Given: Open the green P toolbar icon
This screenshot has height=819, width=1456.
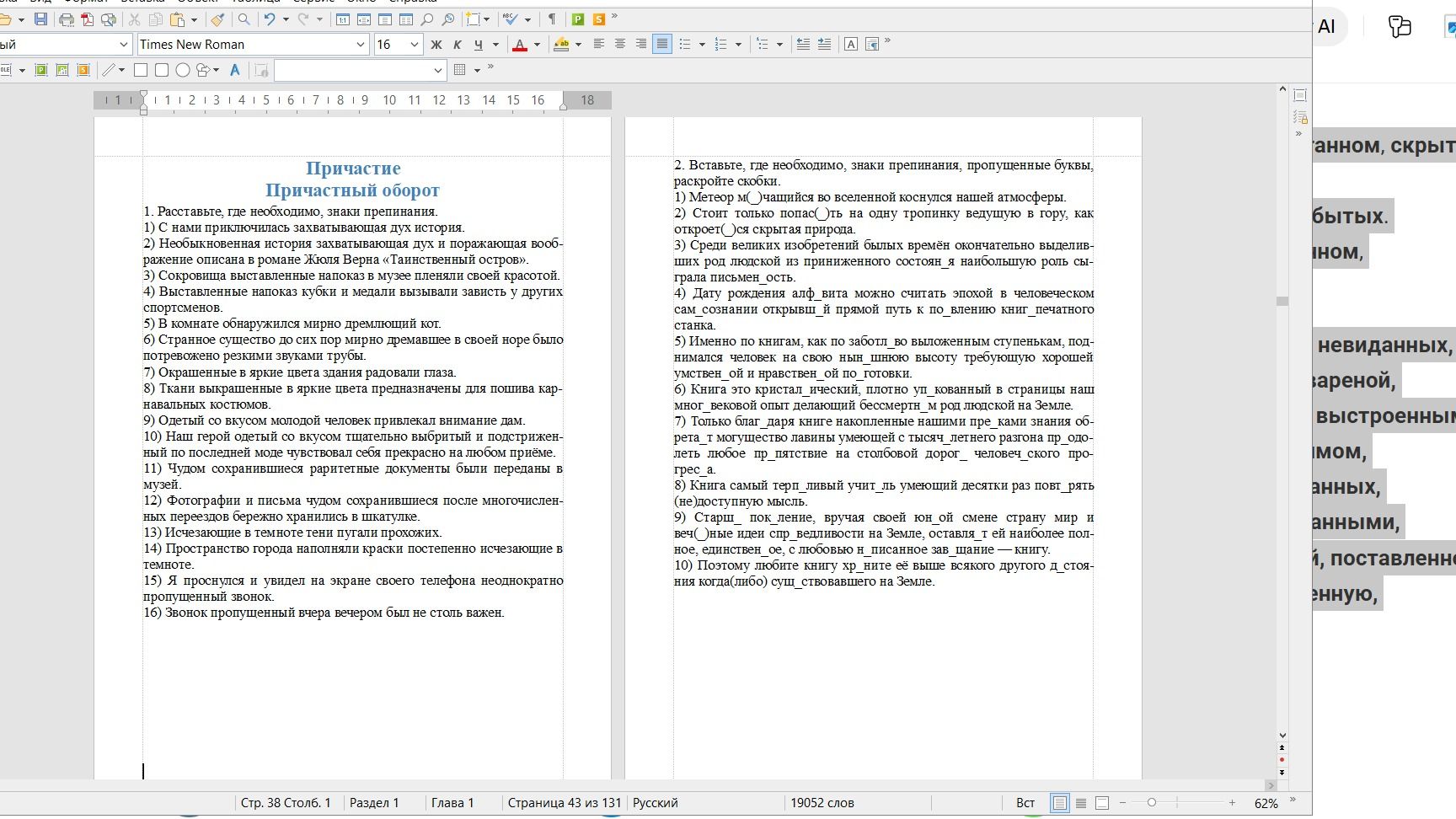Looking at the screenshot, I should [x=578, y=19].
